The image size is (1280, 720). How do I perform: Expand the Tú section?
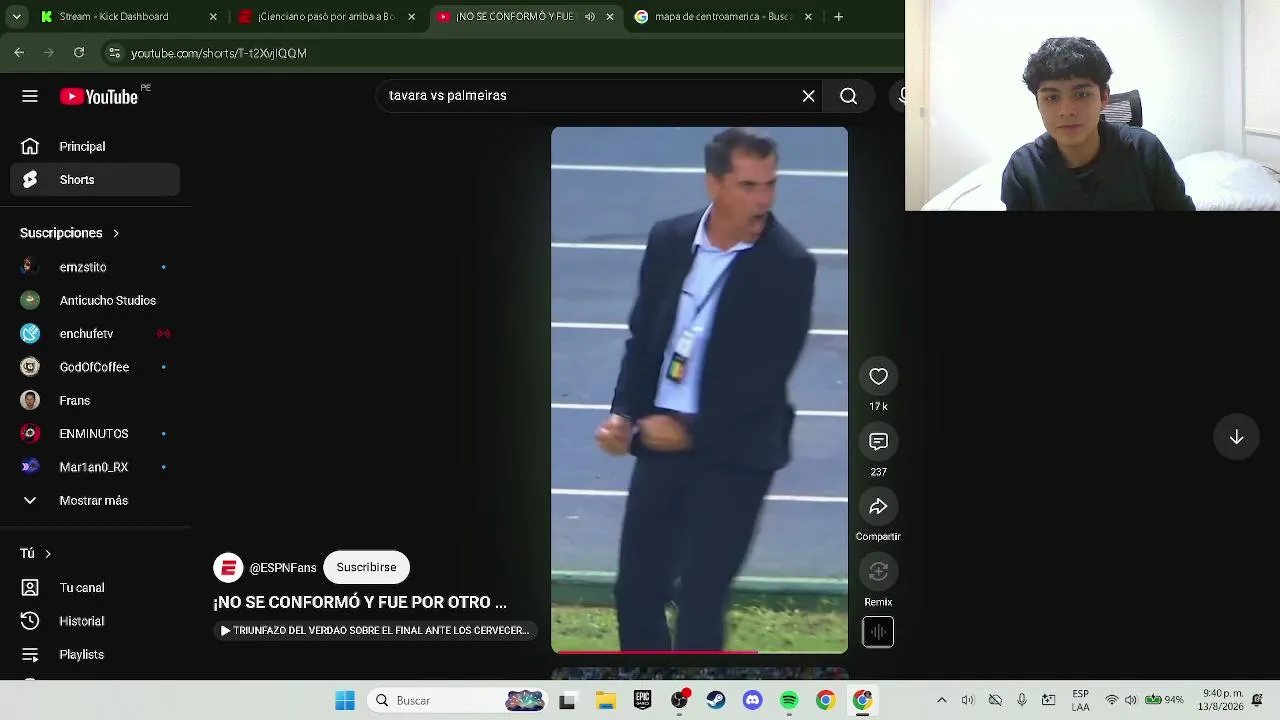(36, 554)
